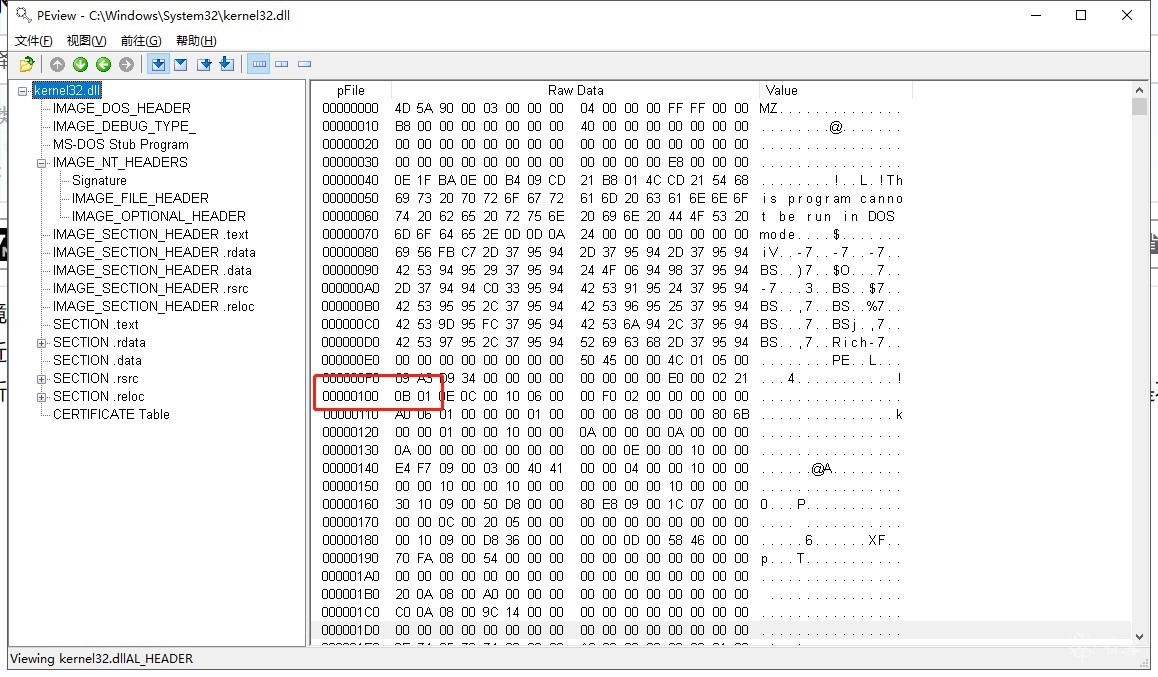Select the IMAGE_NT_HEADERS tree item
Image resolution: width=1158 pixels, height=677 pixels.
[x=120, y=162]
